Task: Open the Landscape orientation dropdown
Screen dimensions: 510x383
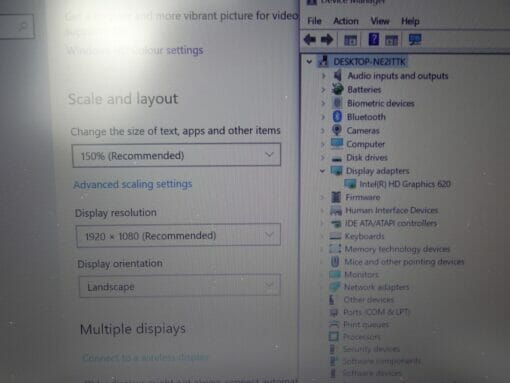Action: (x=180, y=286)
